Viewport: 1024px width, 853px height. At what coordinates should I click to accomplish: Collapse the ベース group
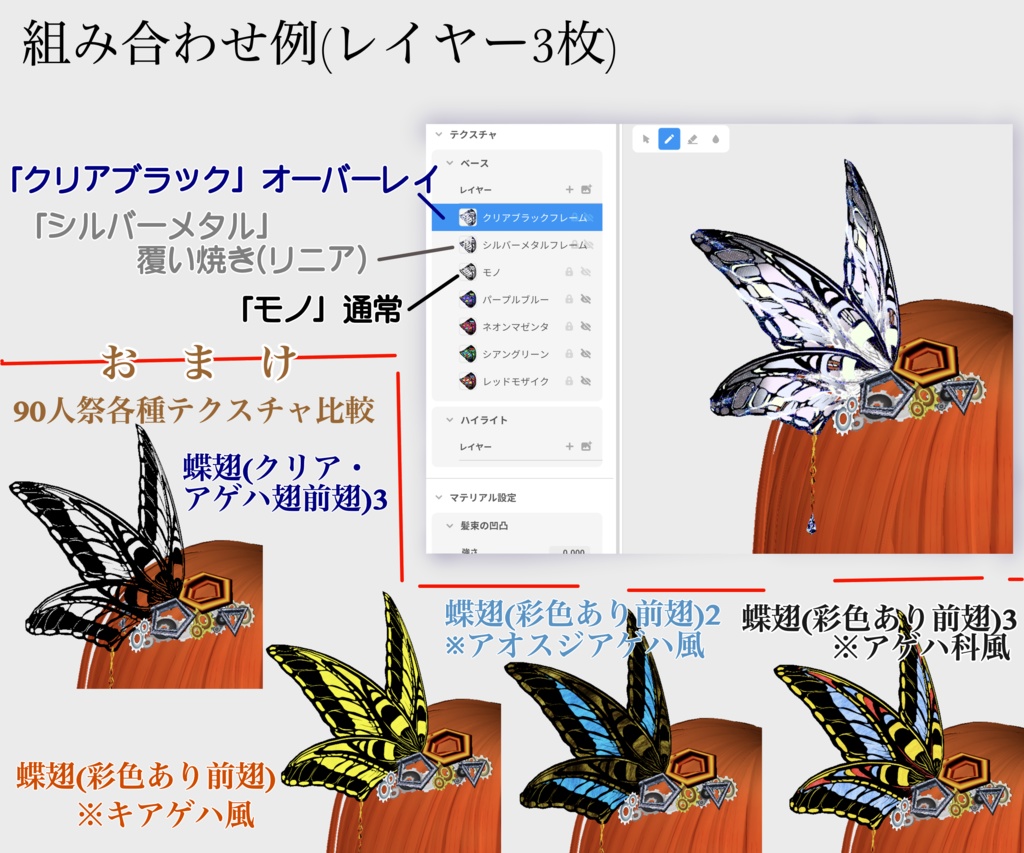(x=448, y=163)
